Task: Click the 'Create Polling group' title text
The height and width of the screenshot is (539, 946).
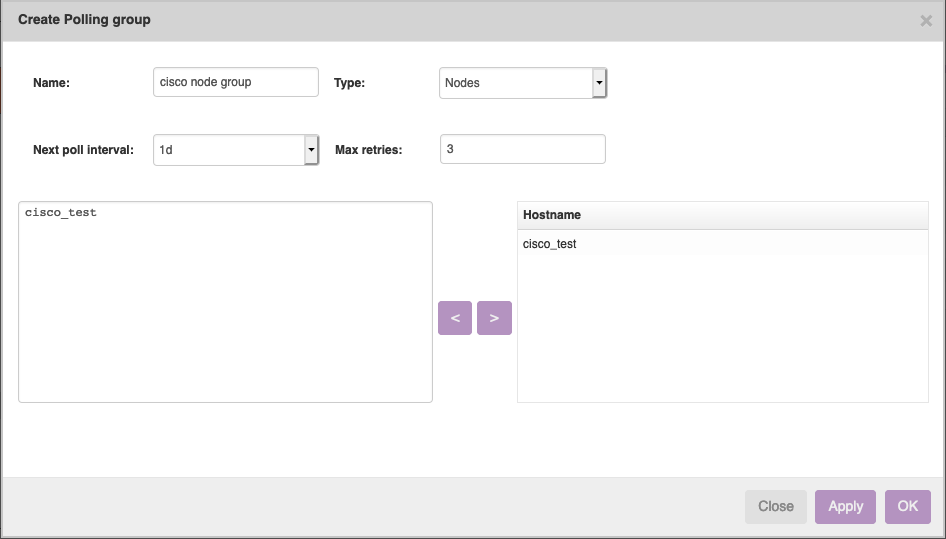Action: pyautogui.click(x=84, y=20)
